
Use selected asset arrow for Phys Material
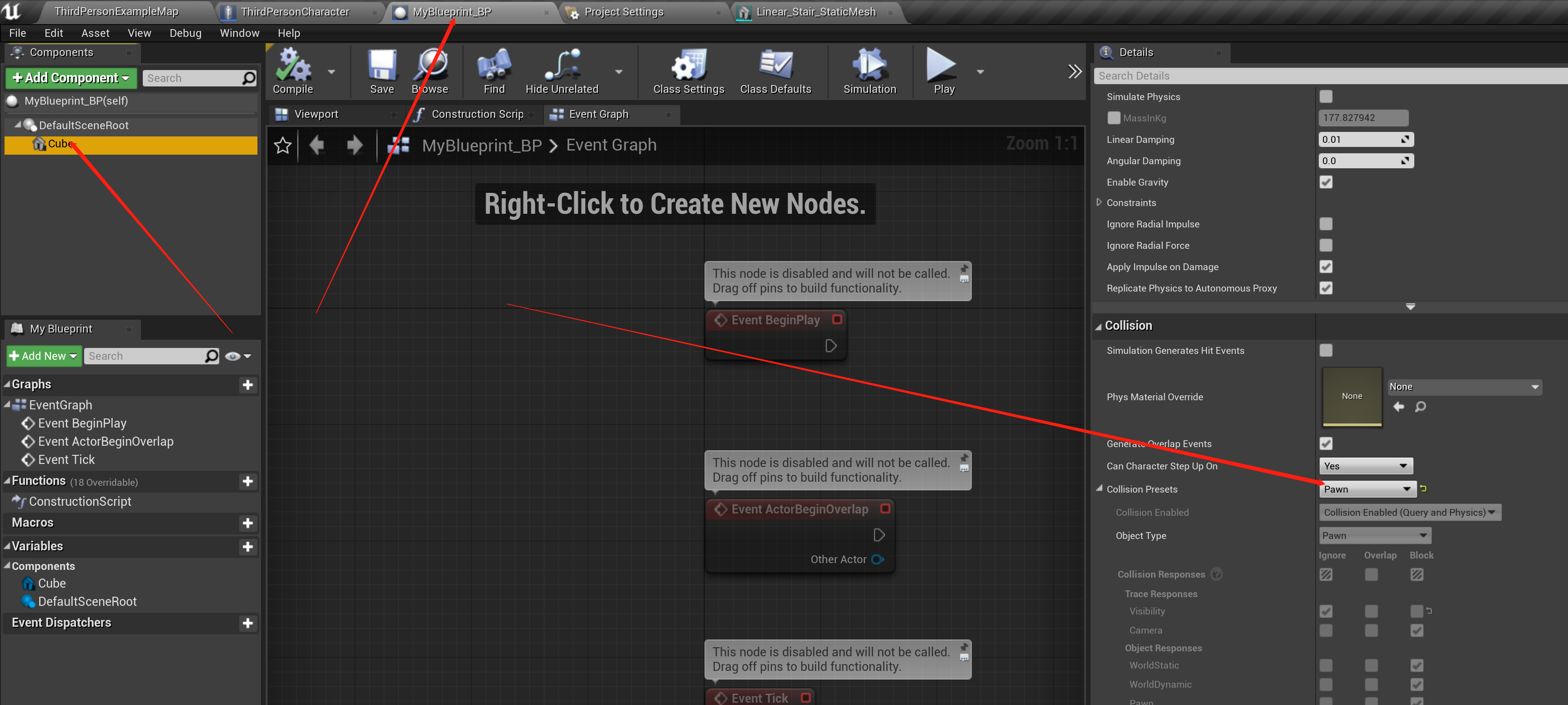point(1398,407)
